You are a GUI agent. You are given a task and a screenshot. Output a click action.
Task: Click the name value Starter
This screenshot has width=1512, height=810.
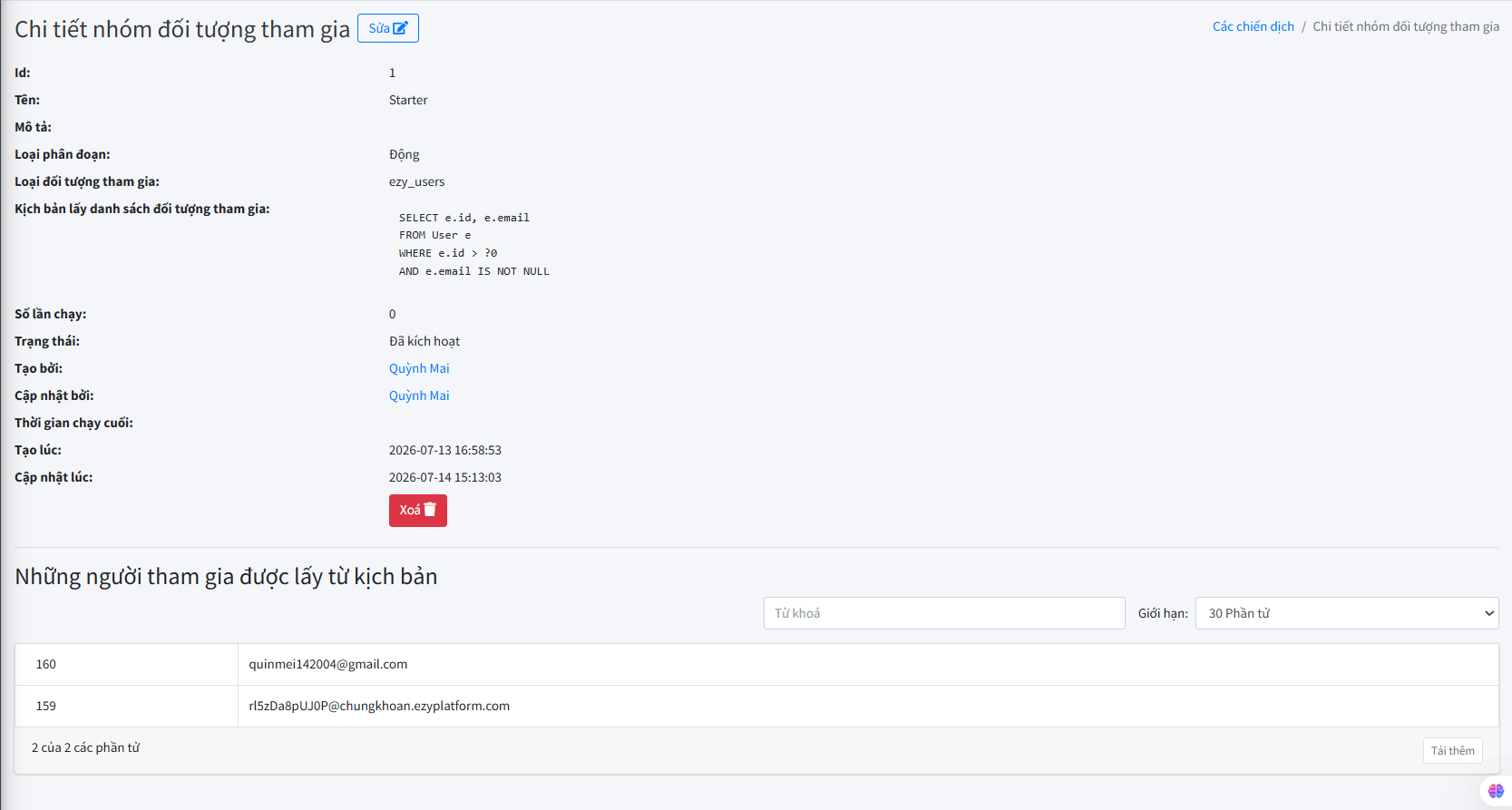408,100
